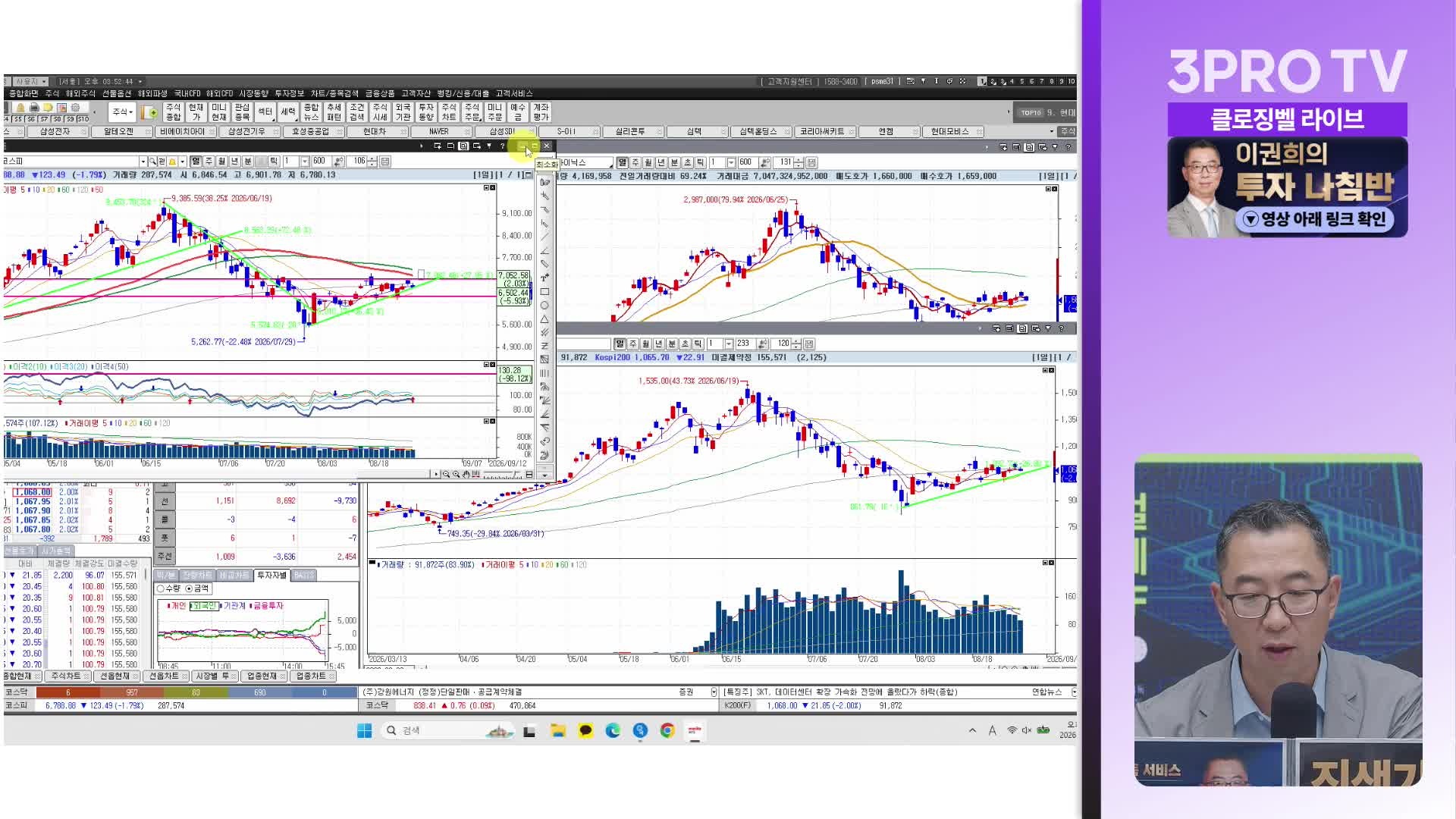
Task: Select the triangle drawing tool
Action: point(544,319)
